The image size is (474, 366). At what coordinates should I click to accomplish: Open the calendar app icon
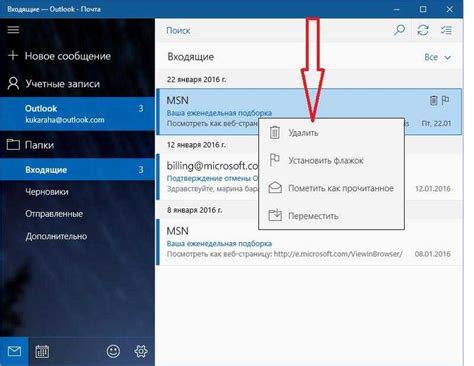pos(42,351)
